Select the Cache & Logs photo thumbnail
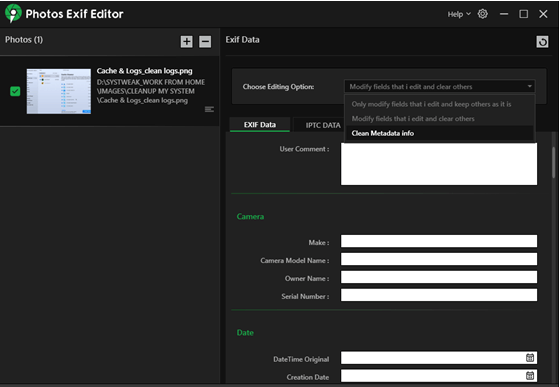 pyautogui.click(x=59, y=91)
